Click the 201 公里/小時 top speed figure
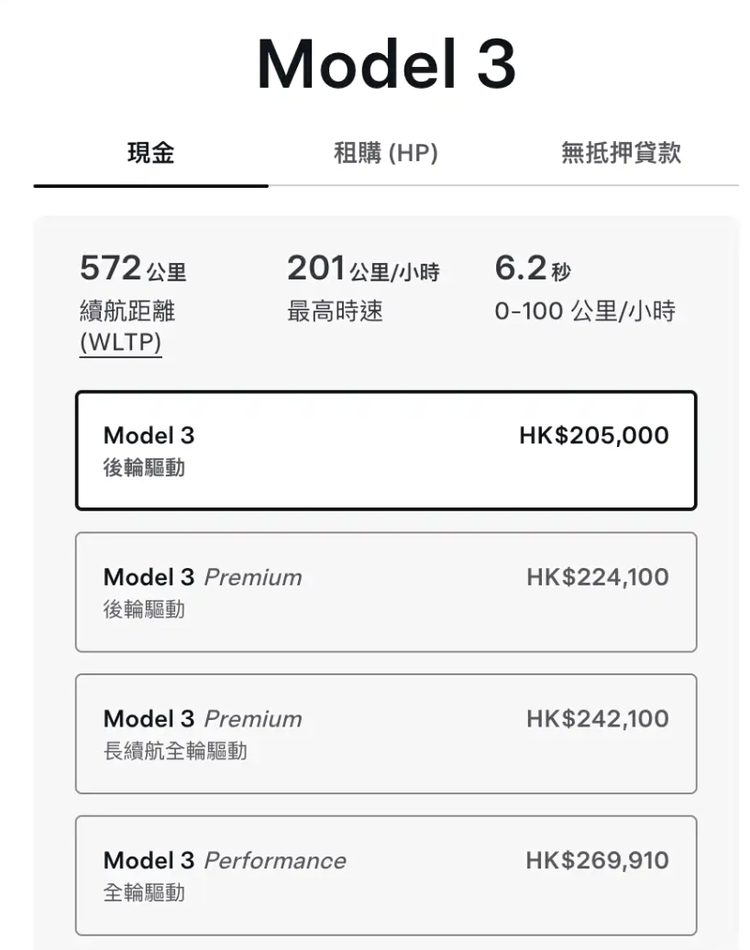Viewport: 750px width, 950px height. click(x=363, y=268)
